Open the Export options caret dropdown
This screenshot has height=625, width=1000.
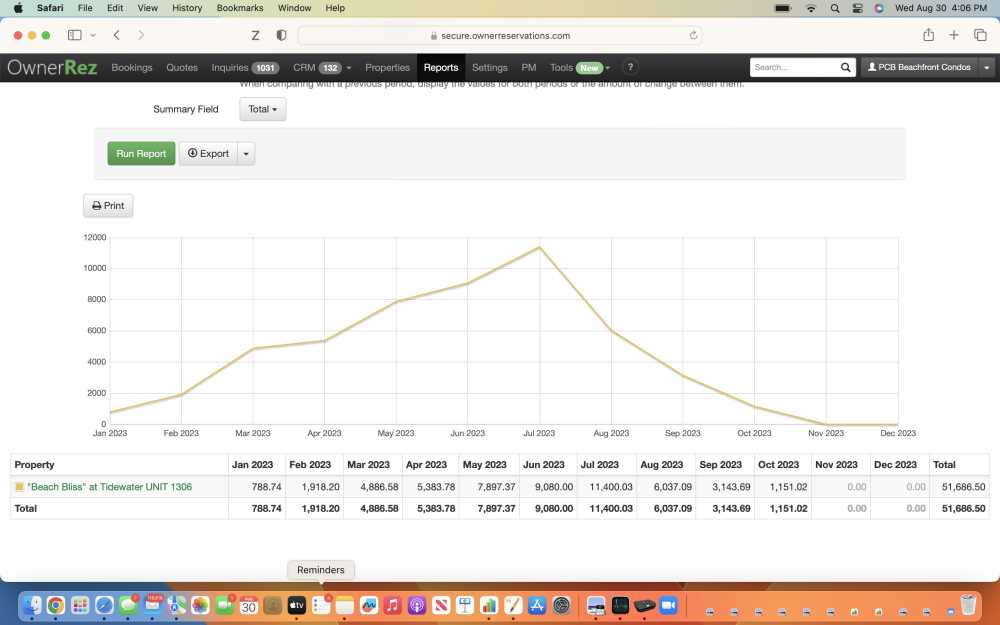tap(246, 154)
